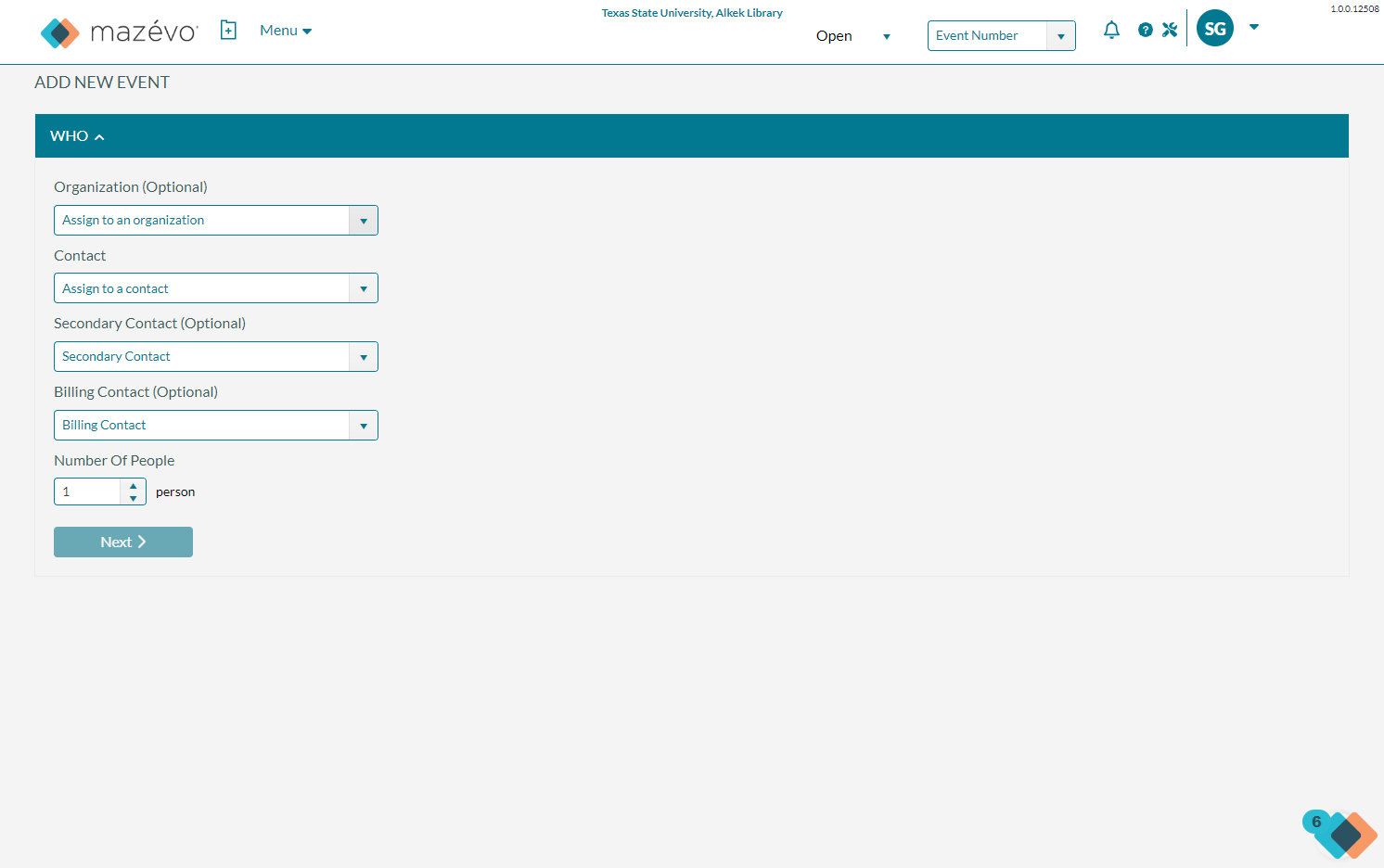The width and height of the screenshot is (1384, 868).
Task: Open notifications bell icon
Action: (x=1111, y=30)
